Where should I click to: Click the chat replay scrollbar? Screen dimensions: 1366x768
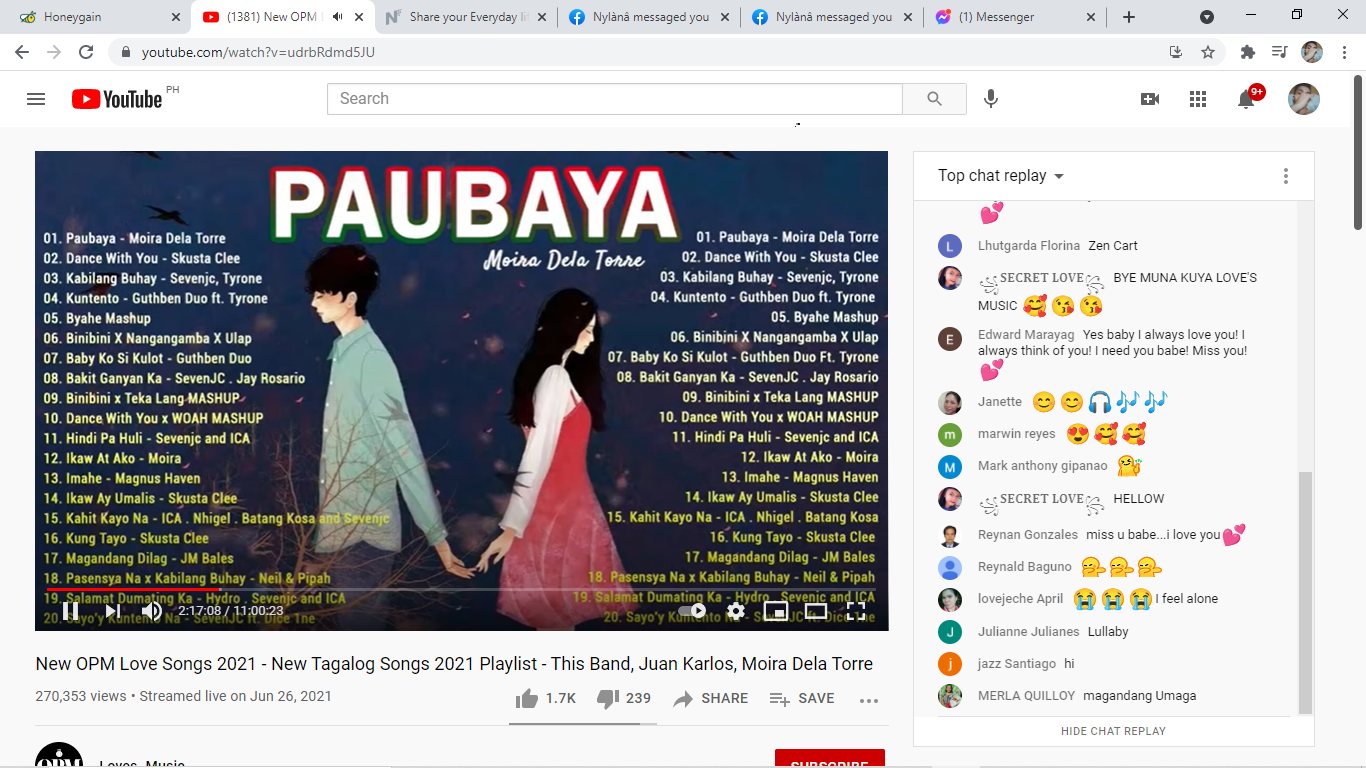(1304, 591)
